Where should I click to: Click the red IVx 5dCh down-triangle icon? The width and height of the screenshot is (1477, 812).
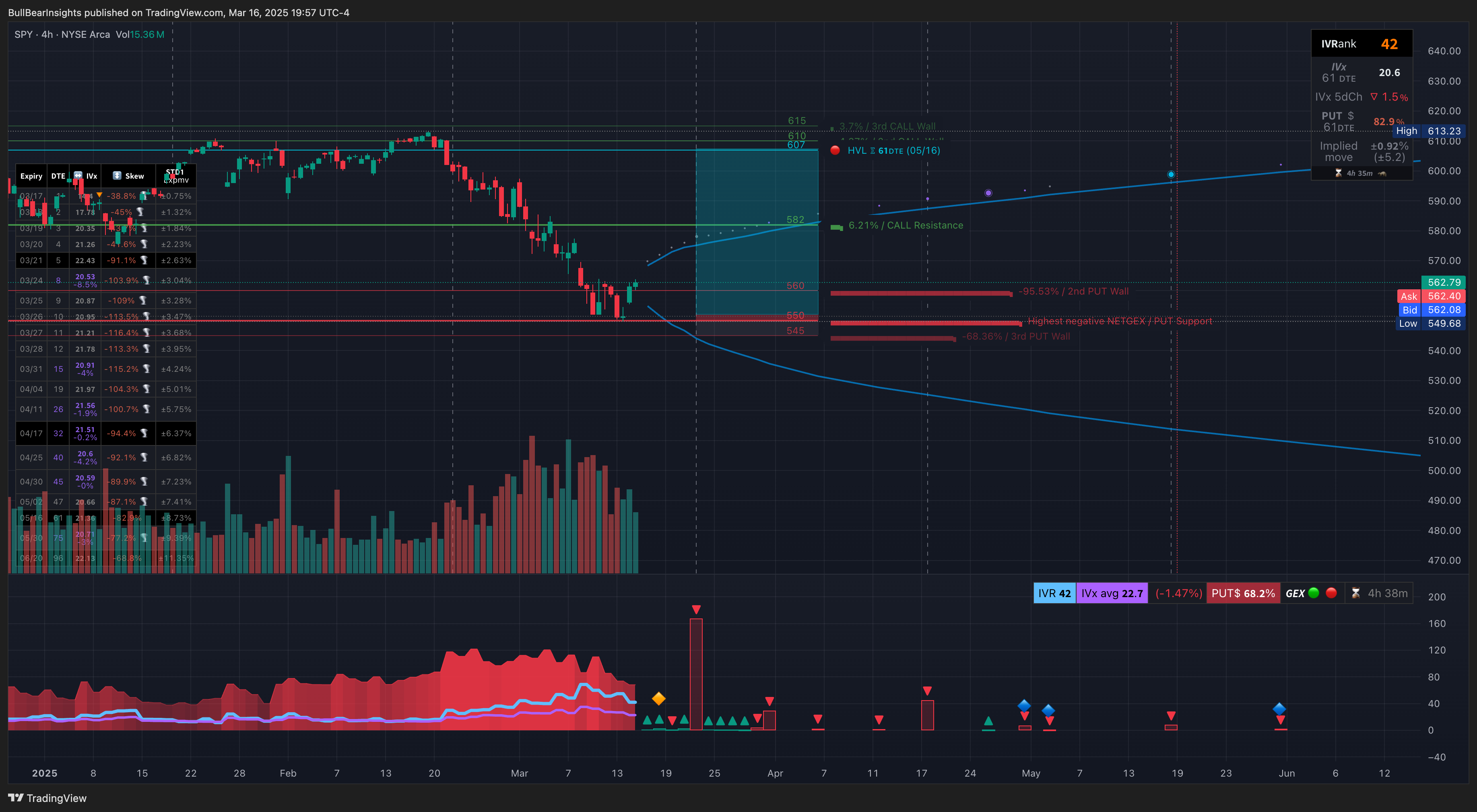click(x=1374, y=96)
